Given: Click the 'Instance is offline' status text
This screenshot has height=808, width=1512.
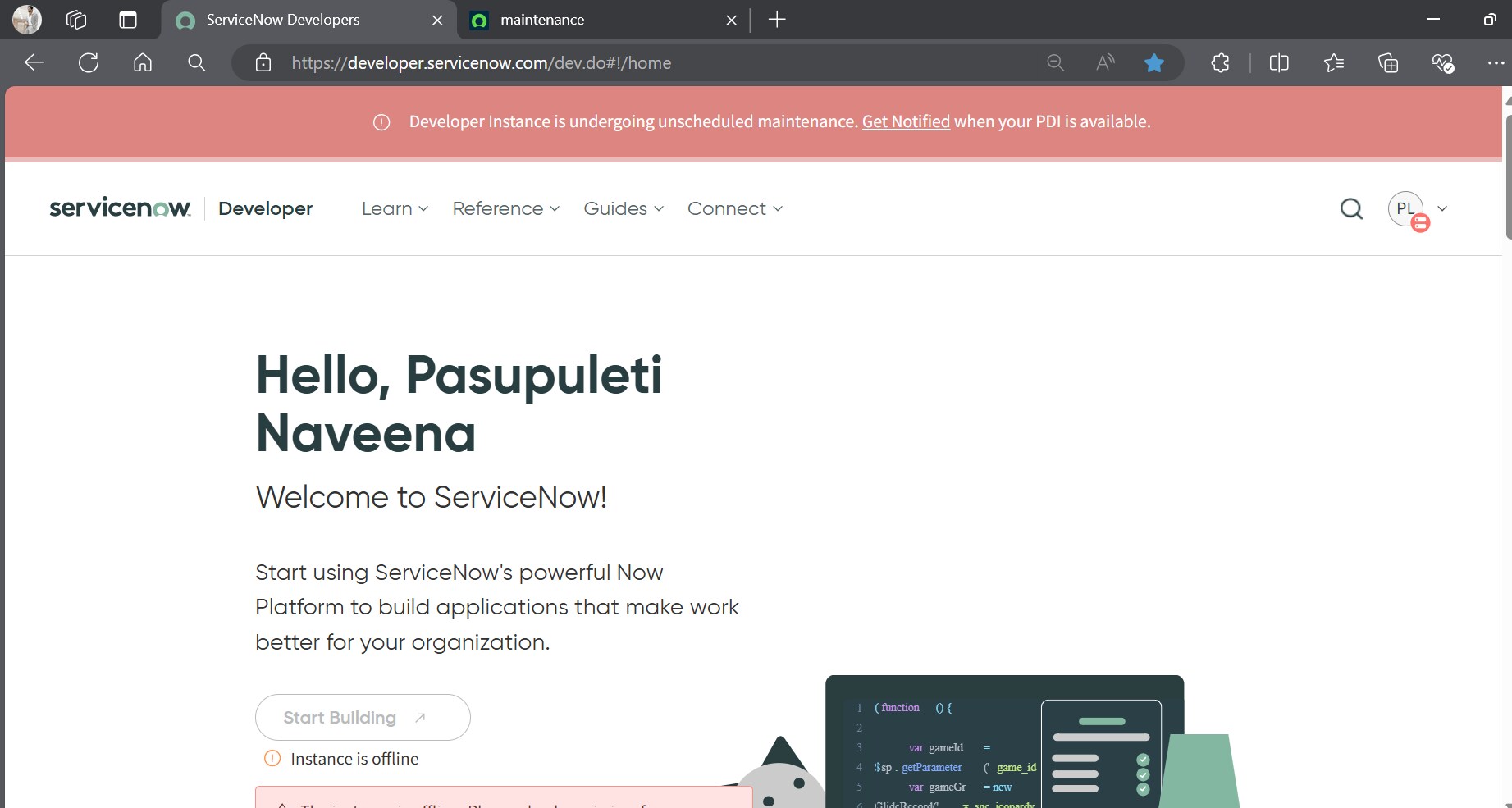Looking at the screenshot, I should point(354,759).
